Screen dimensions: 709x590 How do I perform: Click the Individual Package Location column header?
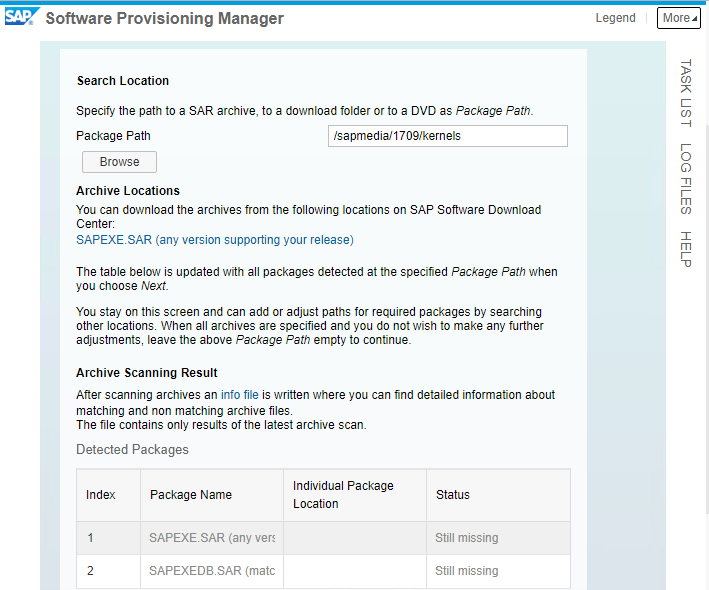click(x=355, y=495)
